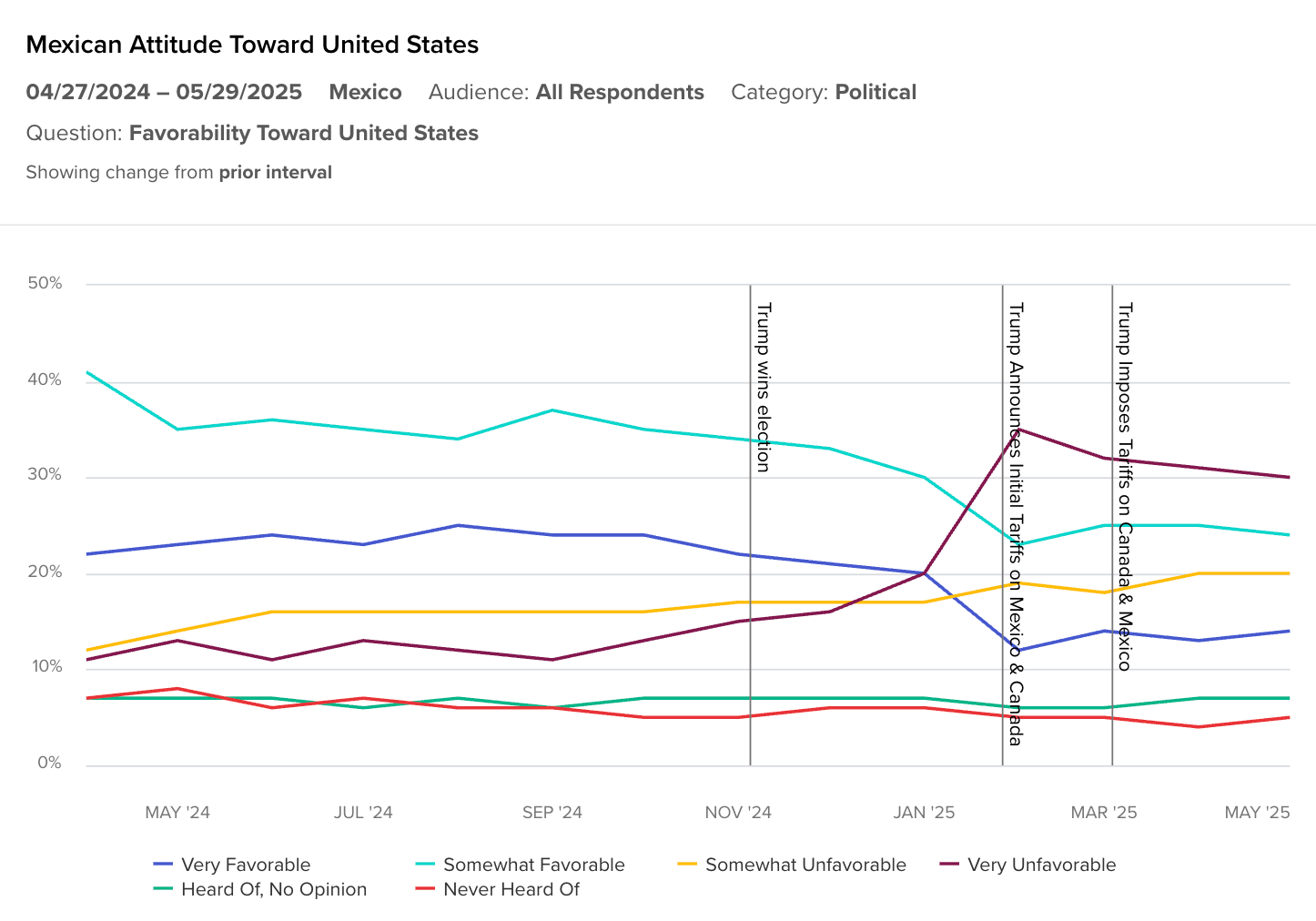Click the yellow Somewhat Unfavorable legend swatch
The width and height of the screenshot is (1316, 921).
[x=688, y=864]
